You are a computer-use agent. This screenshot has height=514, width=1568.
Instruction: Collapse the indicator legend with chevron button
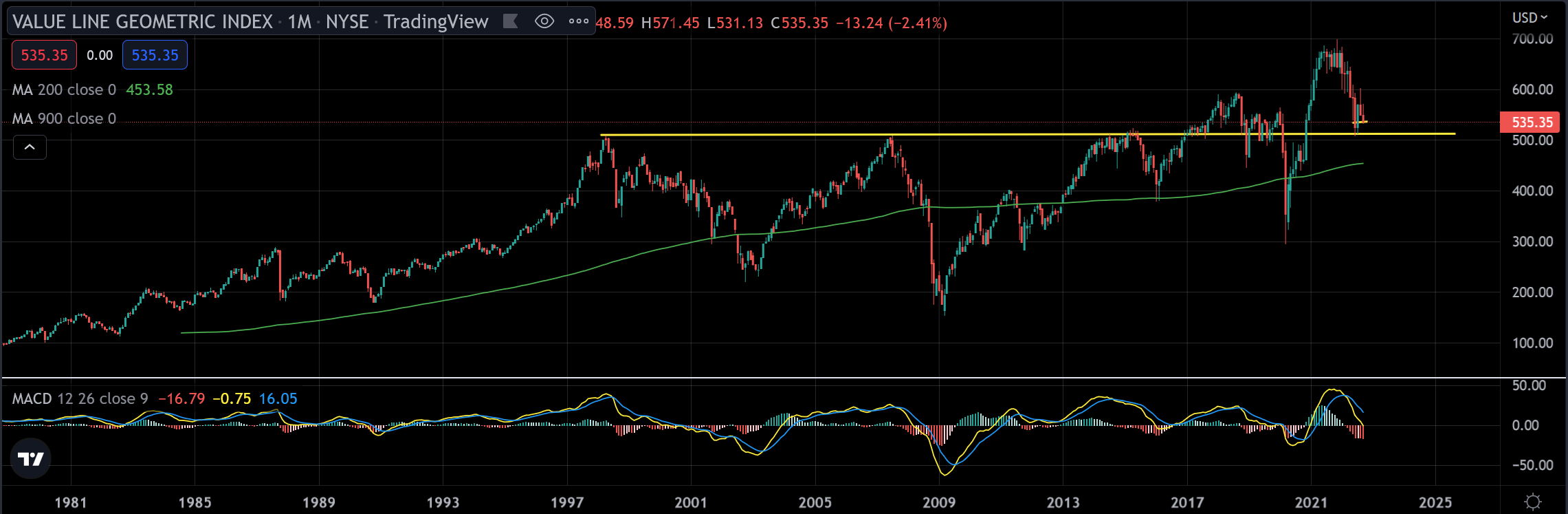(30, 147)
